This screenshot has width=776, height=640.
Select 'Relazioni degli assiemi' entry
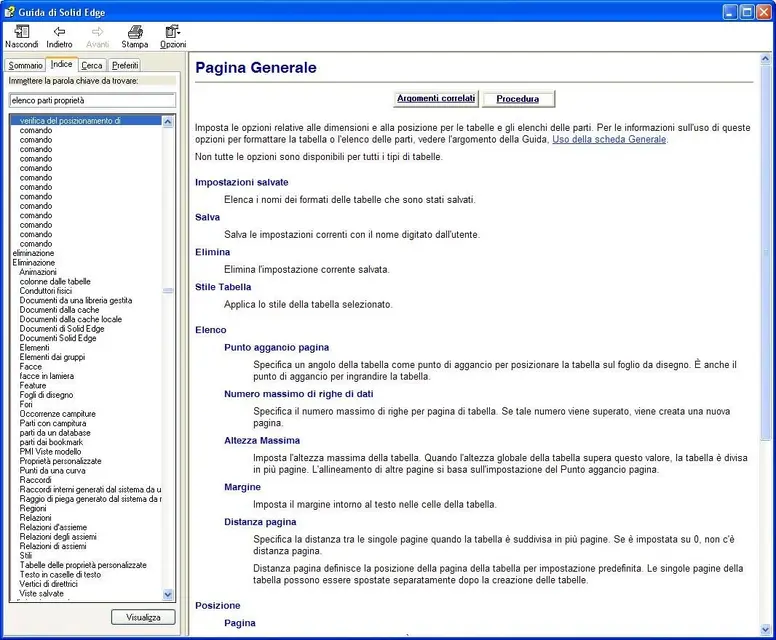pyautogui.click(x=58, y=537)
